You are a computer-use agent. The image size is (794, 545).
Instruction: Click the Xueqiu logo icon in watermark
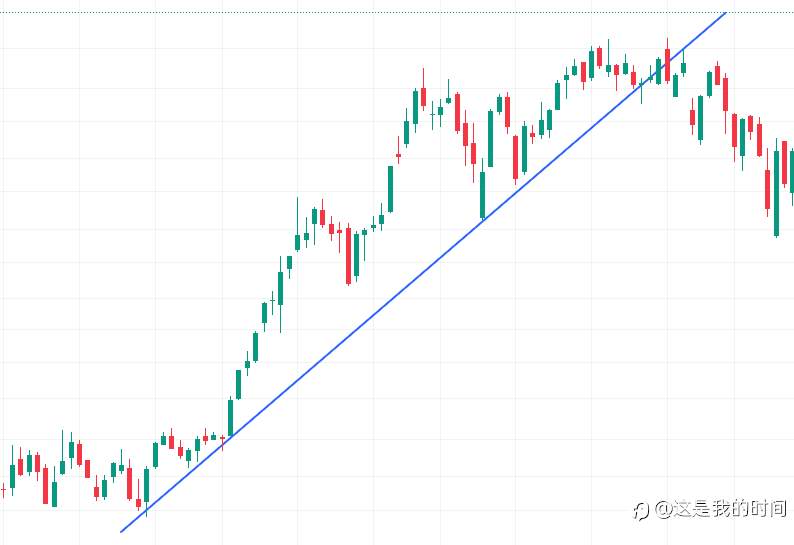pos(641,509)
